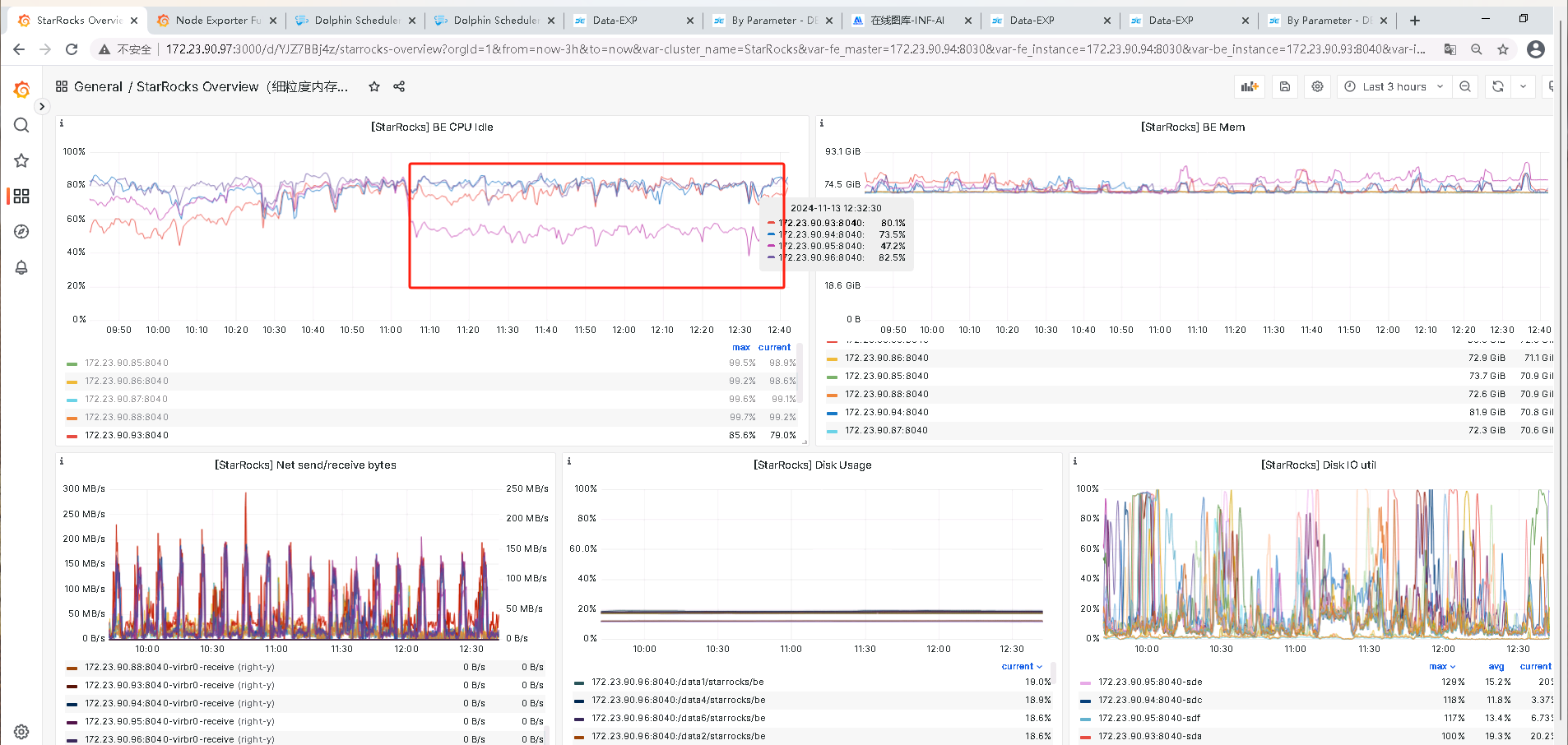Open Disk IO util panel menu

[x=1318, y=465]
